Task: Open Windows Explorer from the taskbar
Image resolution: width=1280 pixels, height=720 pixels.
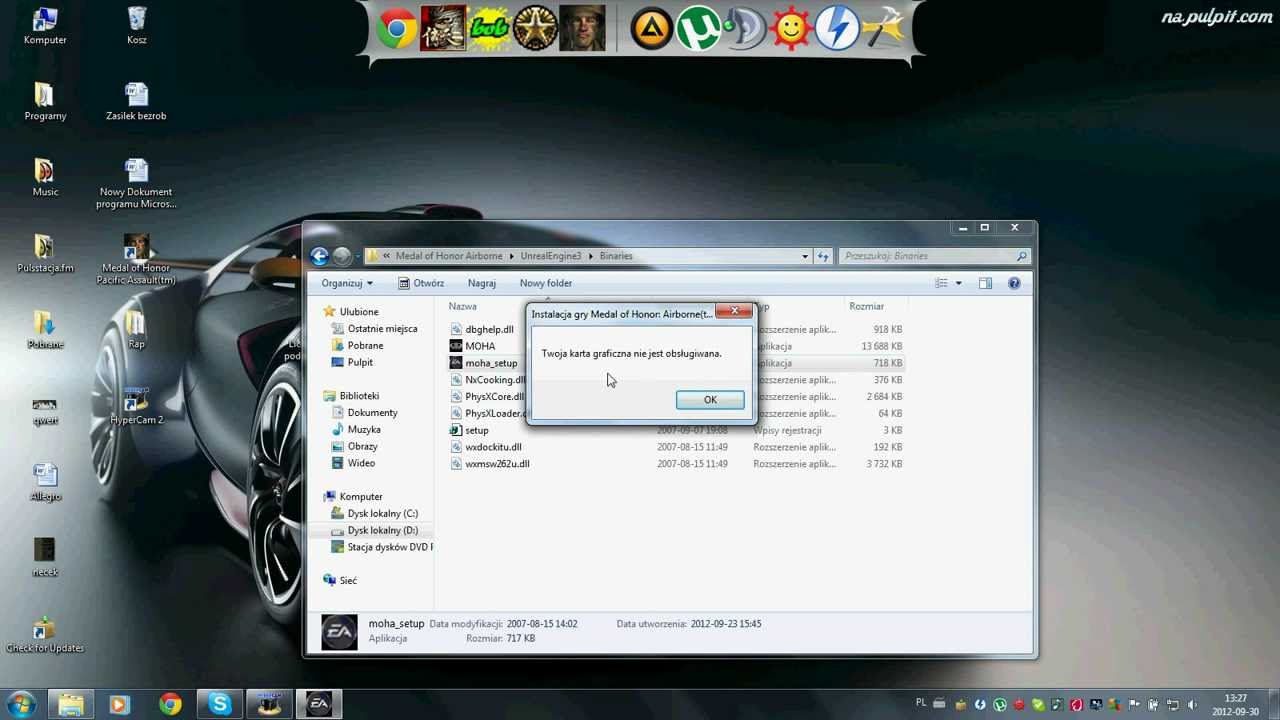Action: click(70, 704)
